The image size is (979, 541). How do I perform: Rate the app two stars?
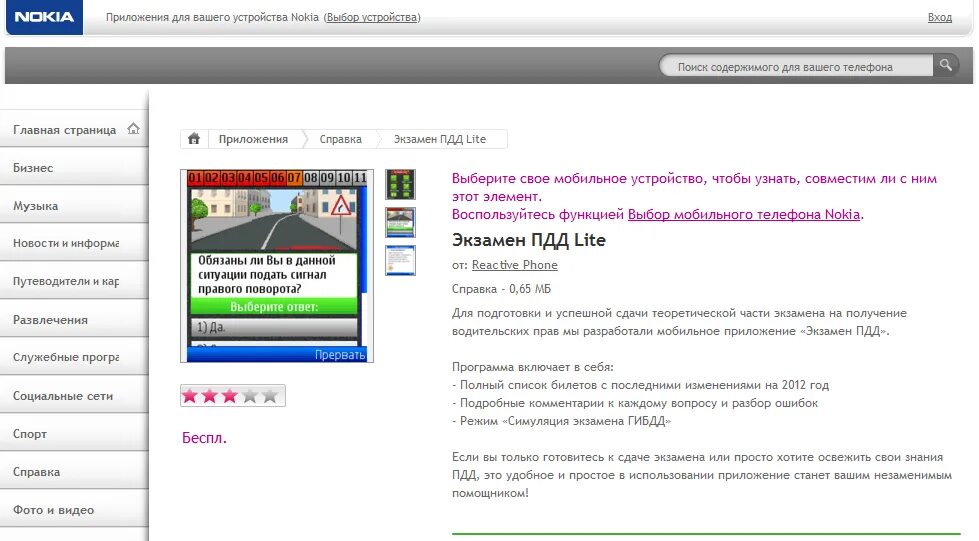[x=210, y=395]
